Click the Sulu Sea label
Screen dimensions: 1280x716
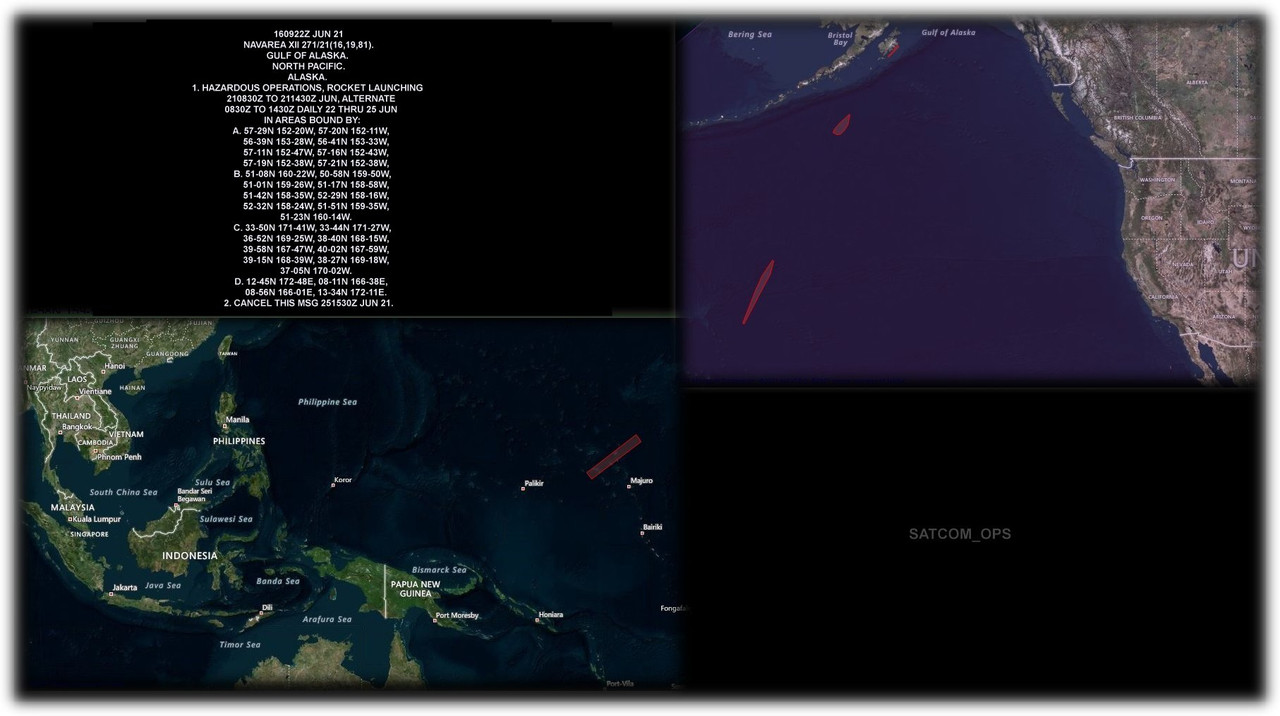pyautogui.click(x=212, y=482)
